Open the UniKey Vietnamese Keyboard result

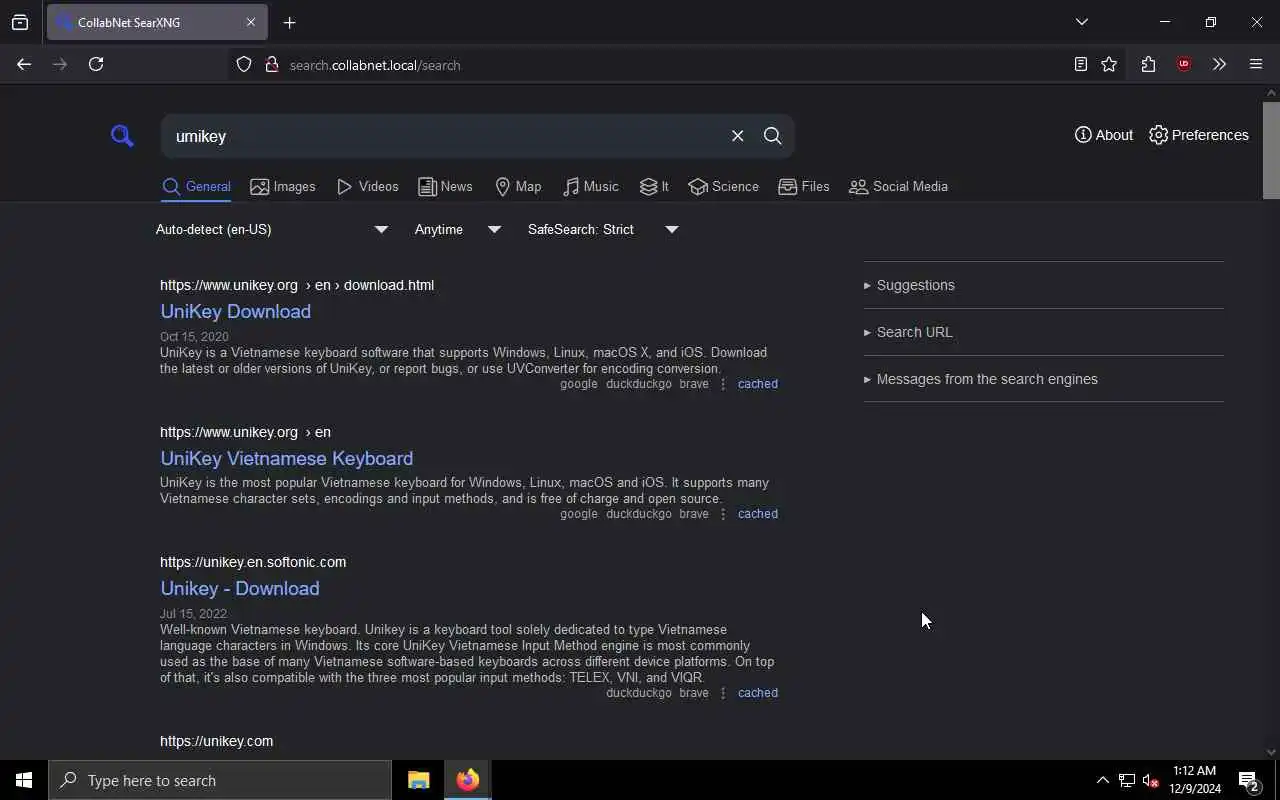(x=286, y=458)
